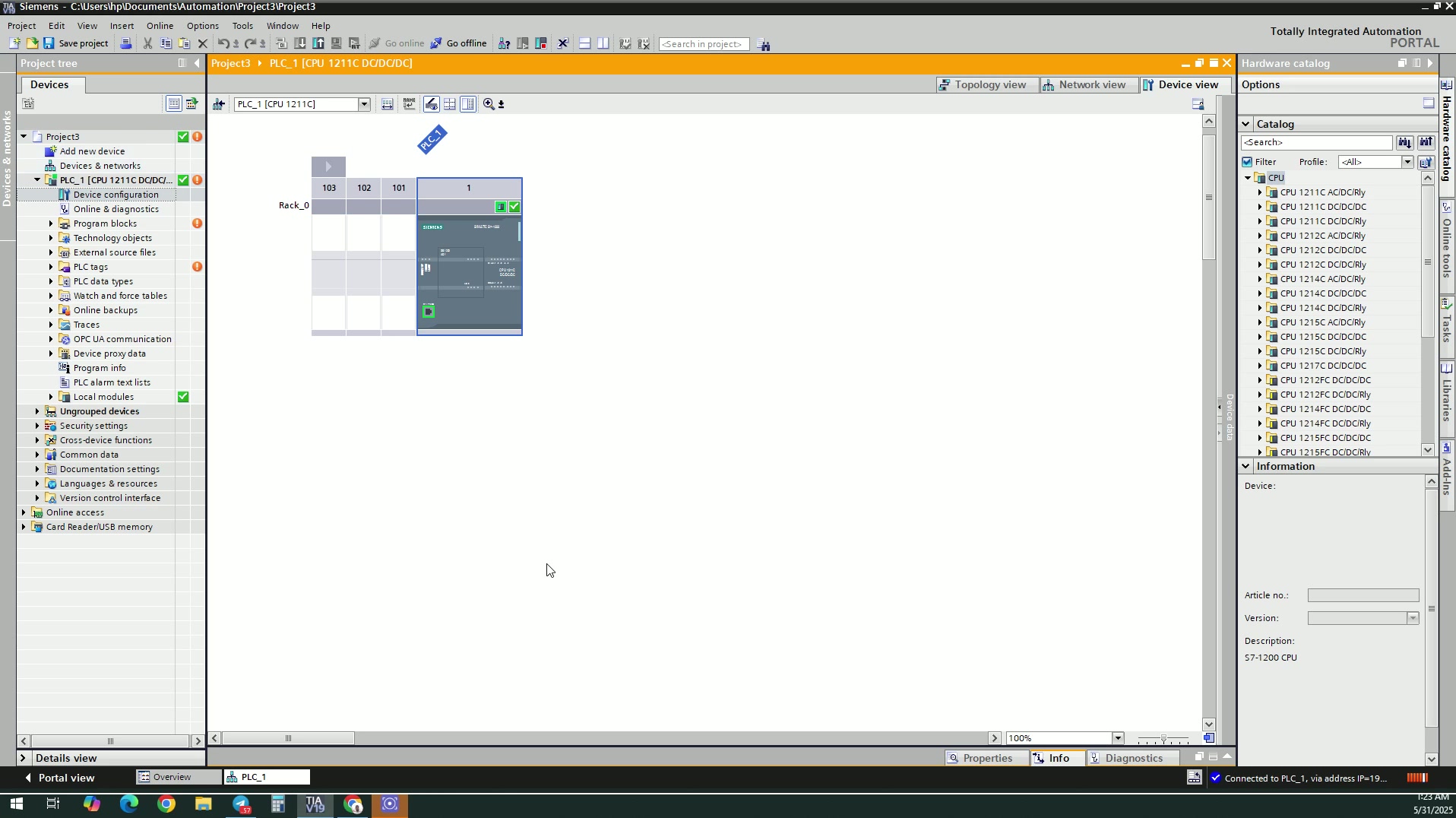Click the search start icon beside Search in project

pos(764,45)
